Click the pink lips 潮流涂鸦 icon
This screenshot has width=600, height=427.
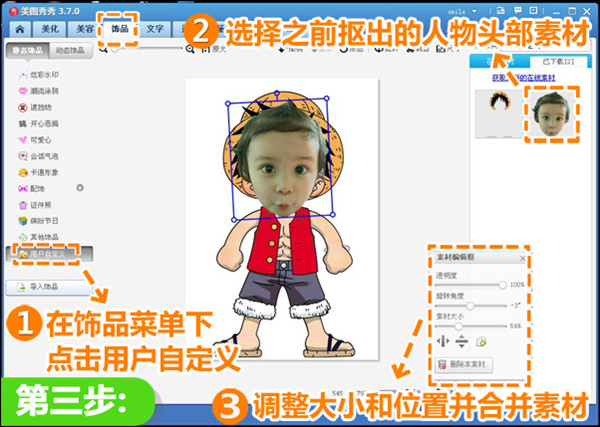(x=23, y=91)
